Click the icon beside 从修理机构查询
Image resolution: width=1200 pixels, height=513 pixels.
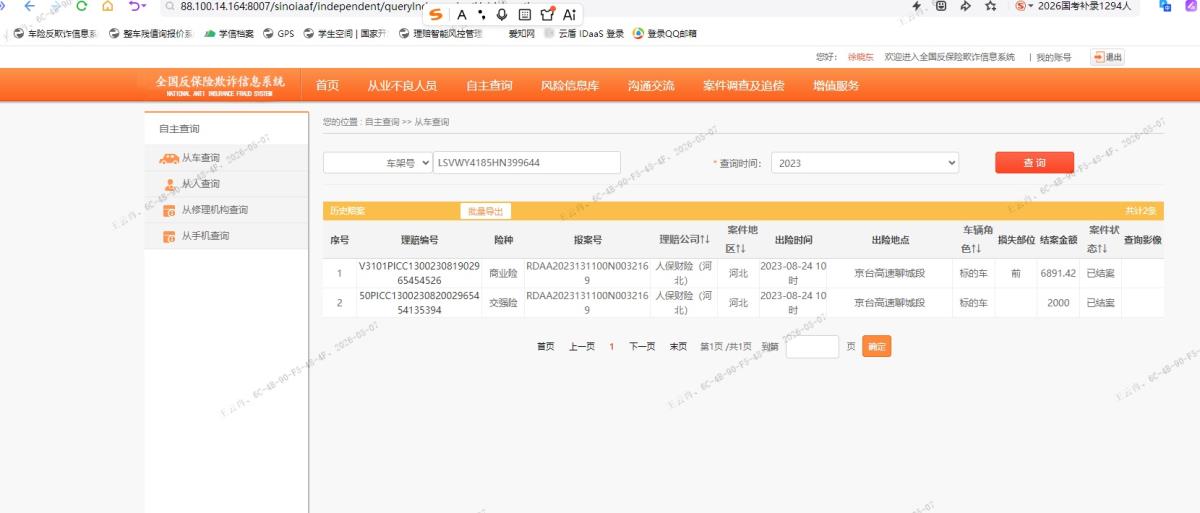(169, 210)
